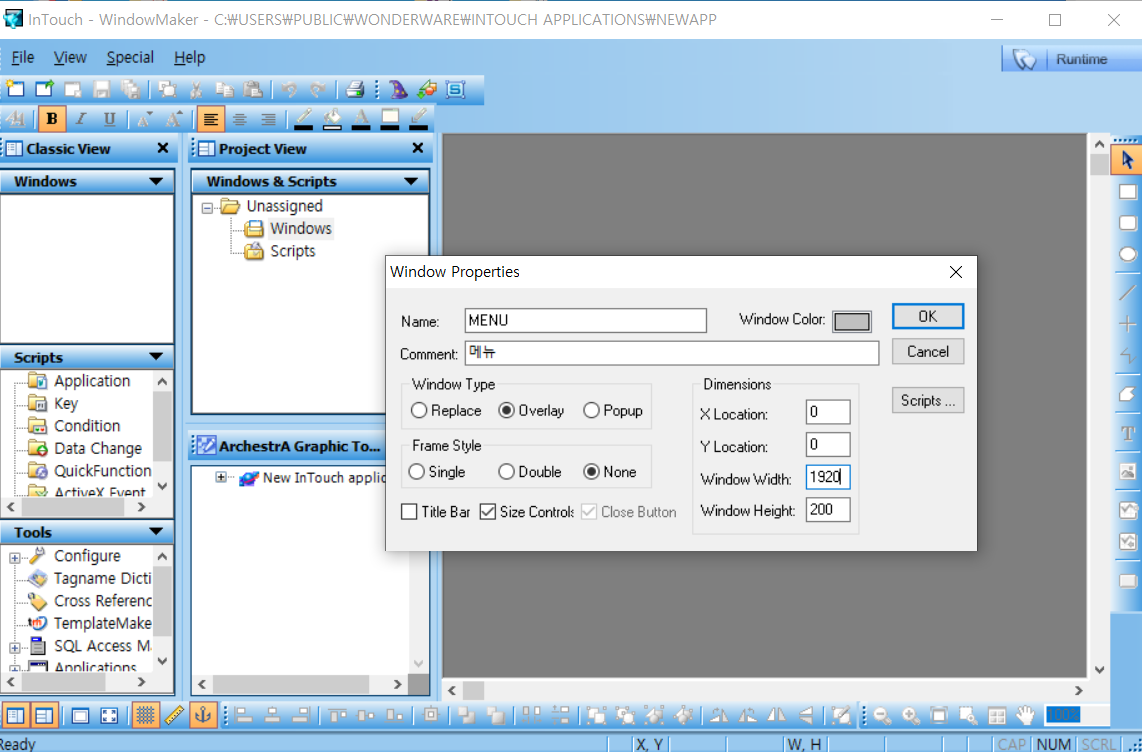Expand the SQL Access Manager node
Image resolution: width=1142 pixels, height=752 pixels.
[x=15, y=647]
